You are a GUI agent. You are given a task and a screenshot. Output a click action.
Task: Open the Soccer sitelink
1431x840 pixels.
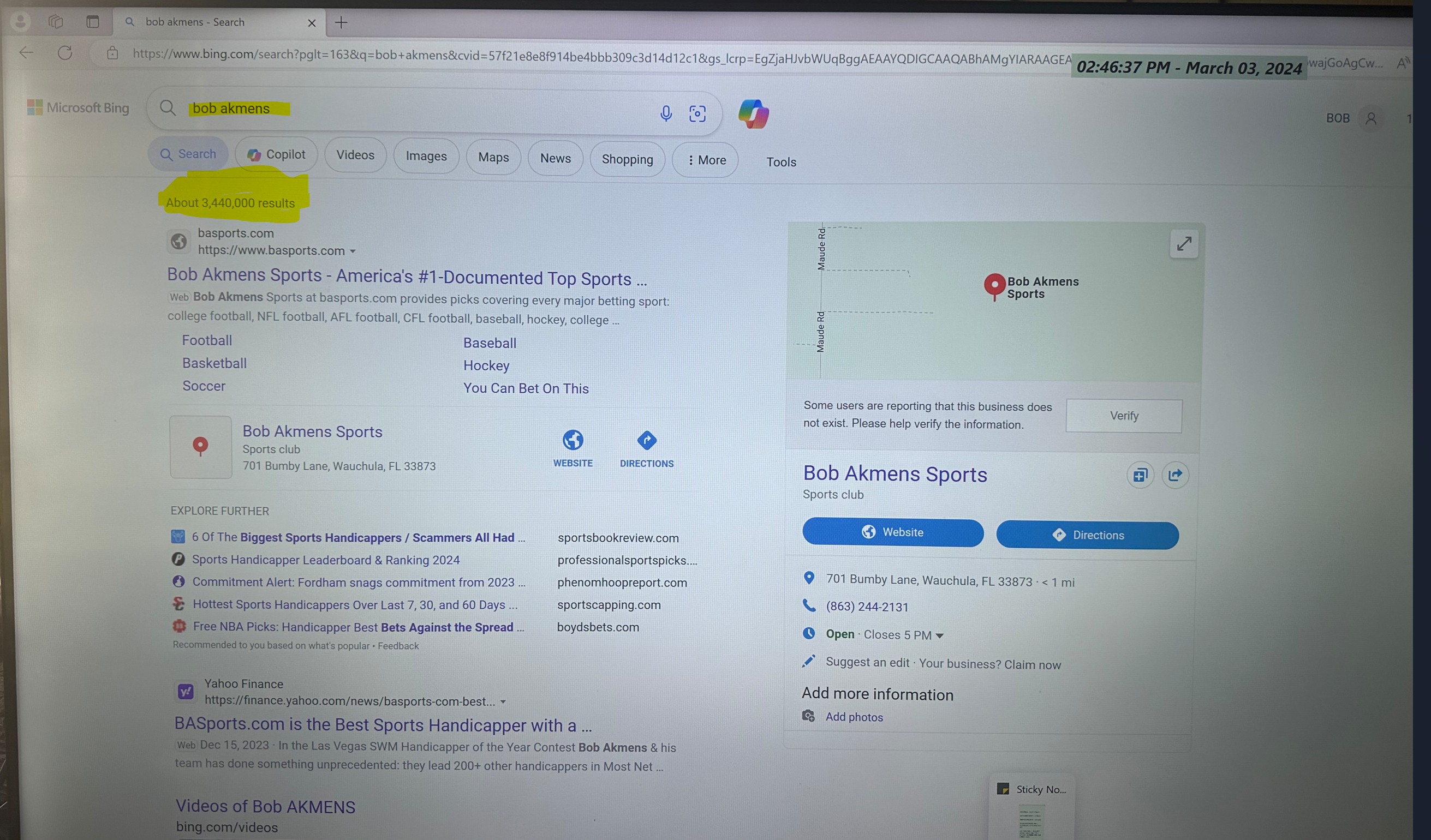[204, 386]
